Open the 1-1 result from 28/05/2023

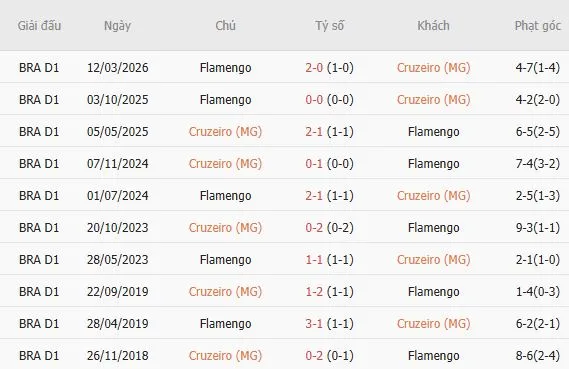pos(314,259)
